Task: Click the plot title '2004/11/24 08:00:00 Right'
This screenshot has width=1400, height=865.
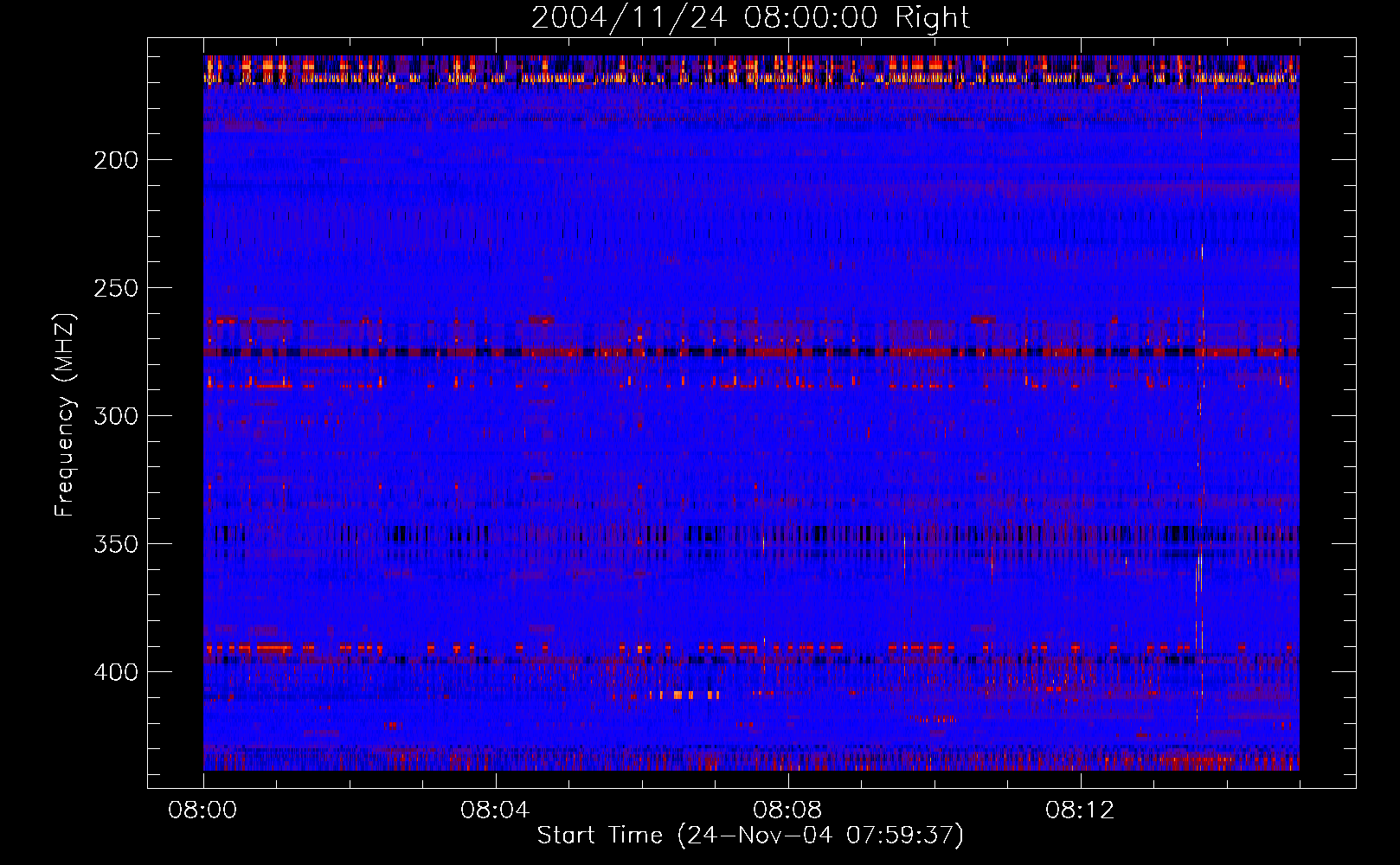Action: tap(750, 17)
